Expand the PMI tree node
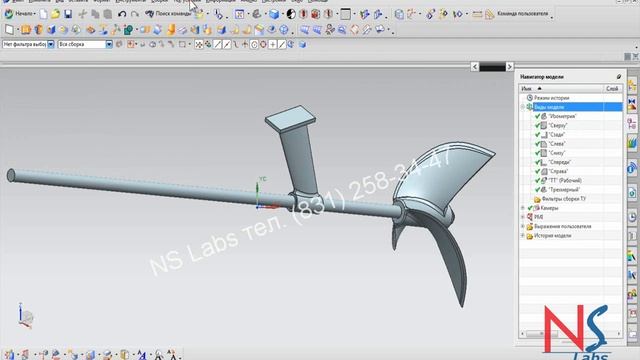The image size is (640, 360). (523, 217)
